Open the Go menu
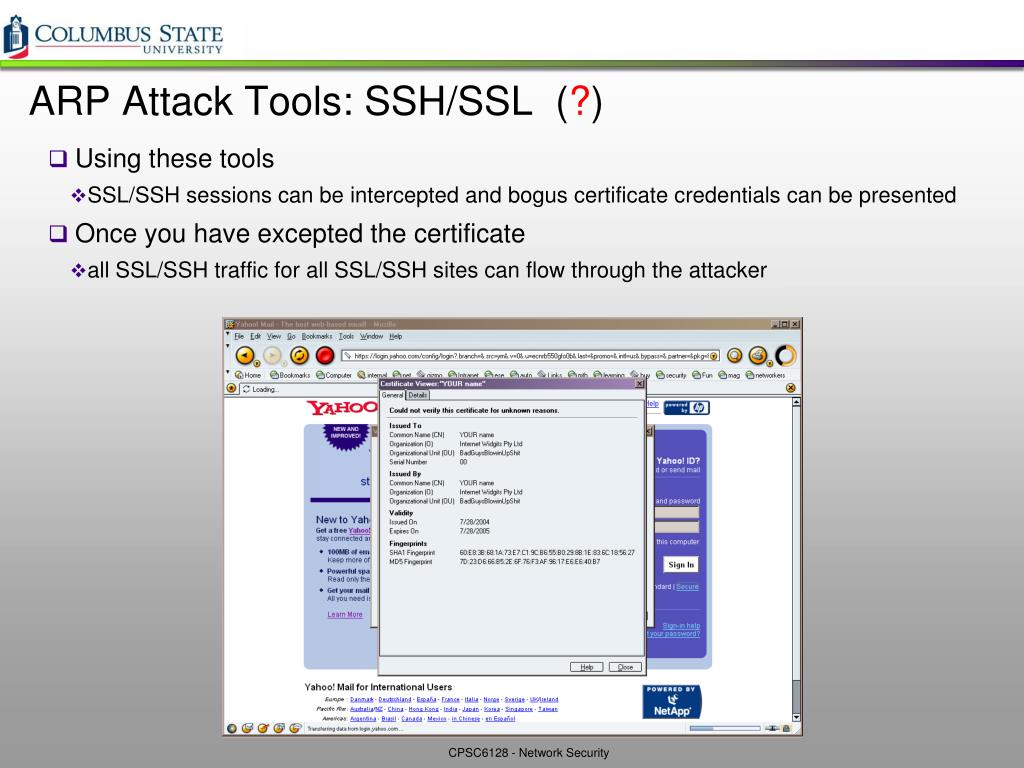This screenshot has height=768, width=1024. [x=291, y=336]
